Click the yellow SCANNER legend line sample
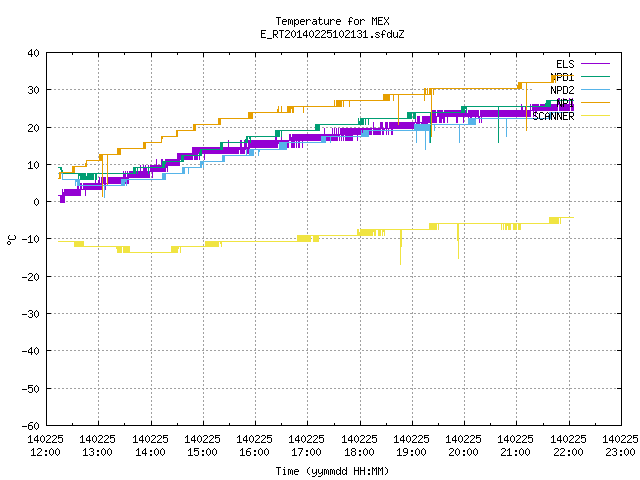This screenshot has width=640, height=480. coord(595,116)
